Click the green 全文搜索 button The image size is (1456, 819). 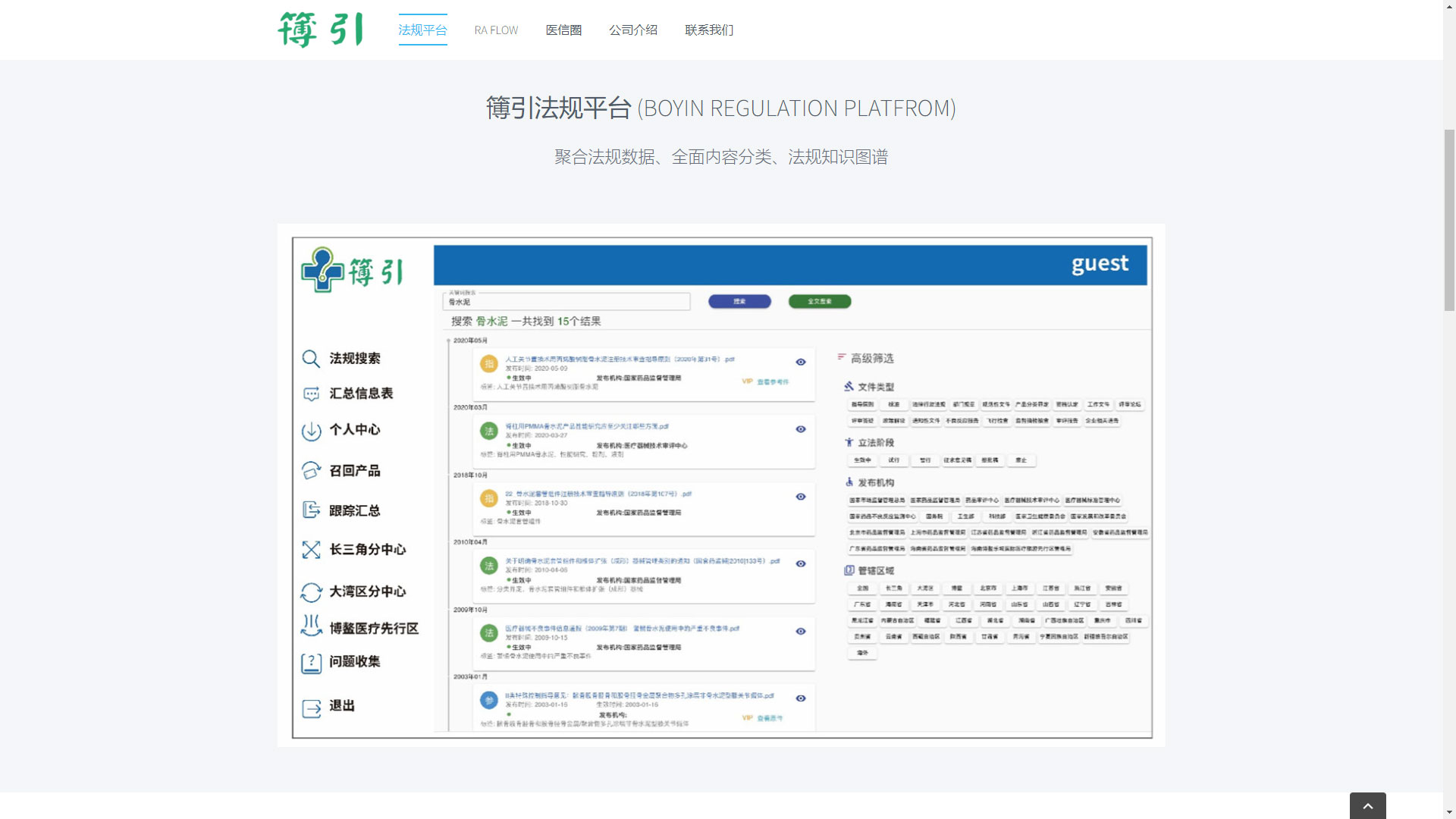point(820,302)
